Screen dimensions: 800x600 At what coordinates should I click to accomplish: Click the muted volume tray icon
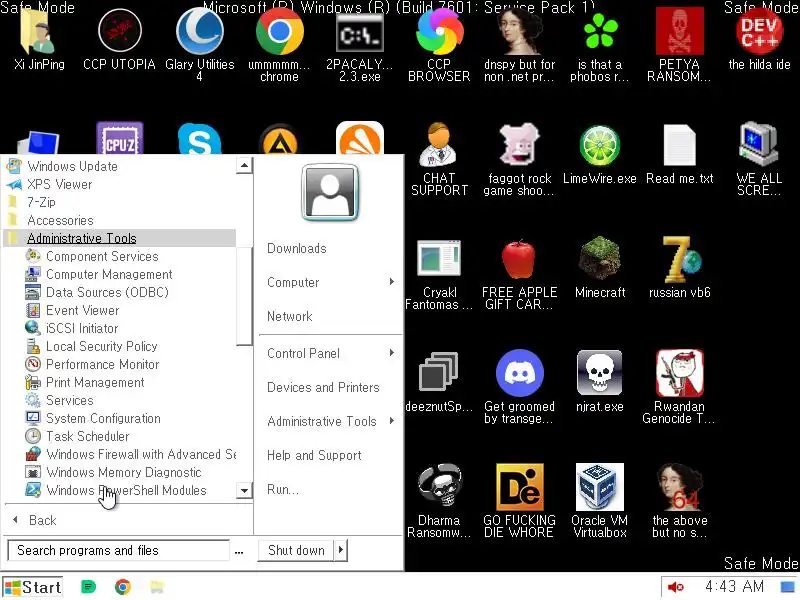(676, 587)
